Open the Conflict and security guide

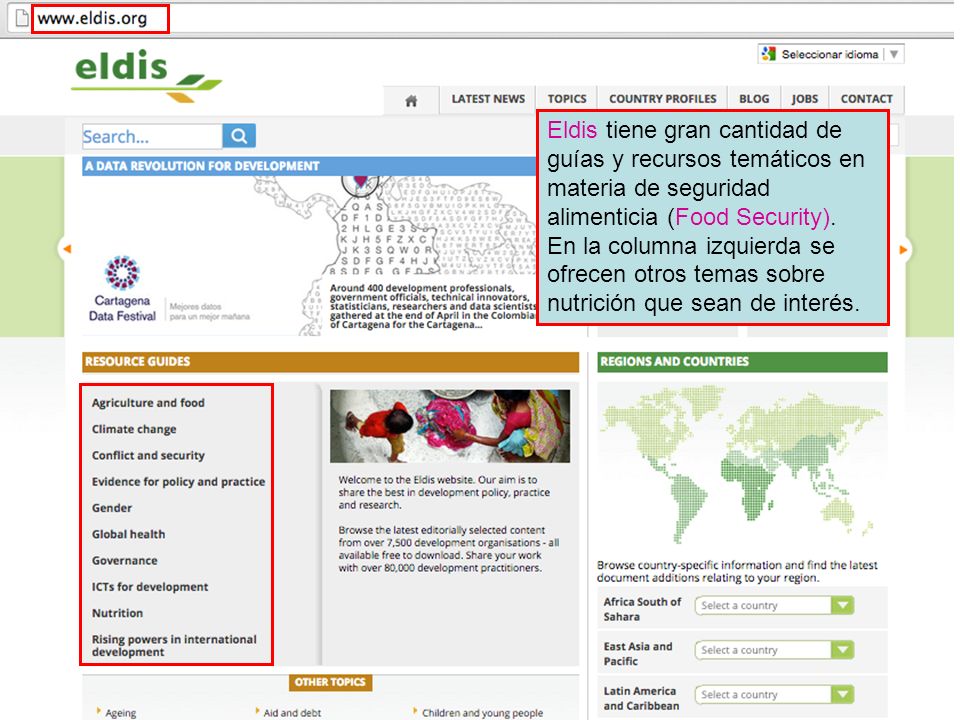pyautogui.click(x=148, y=456)
